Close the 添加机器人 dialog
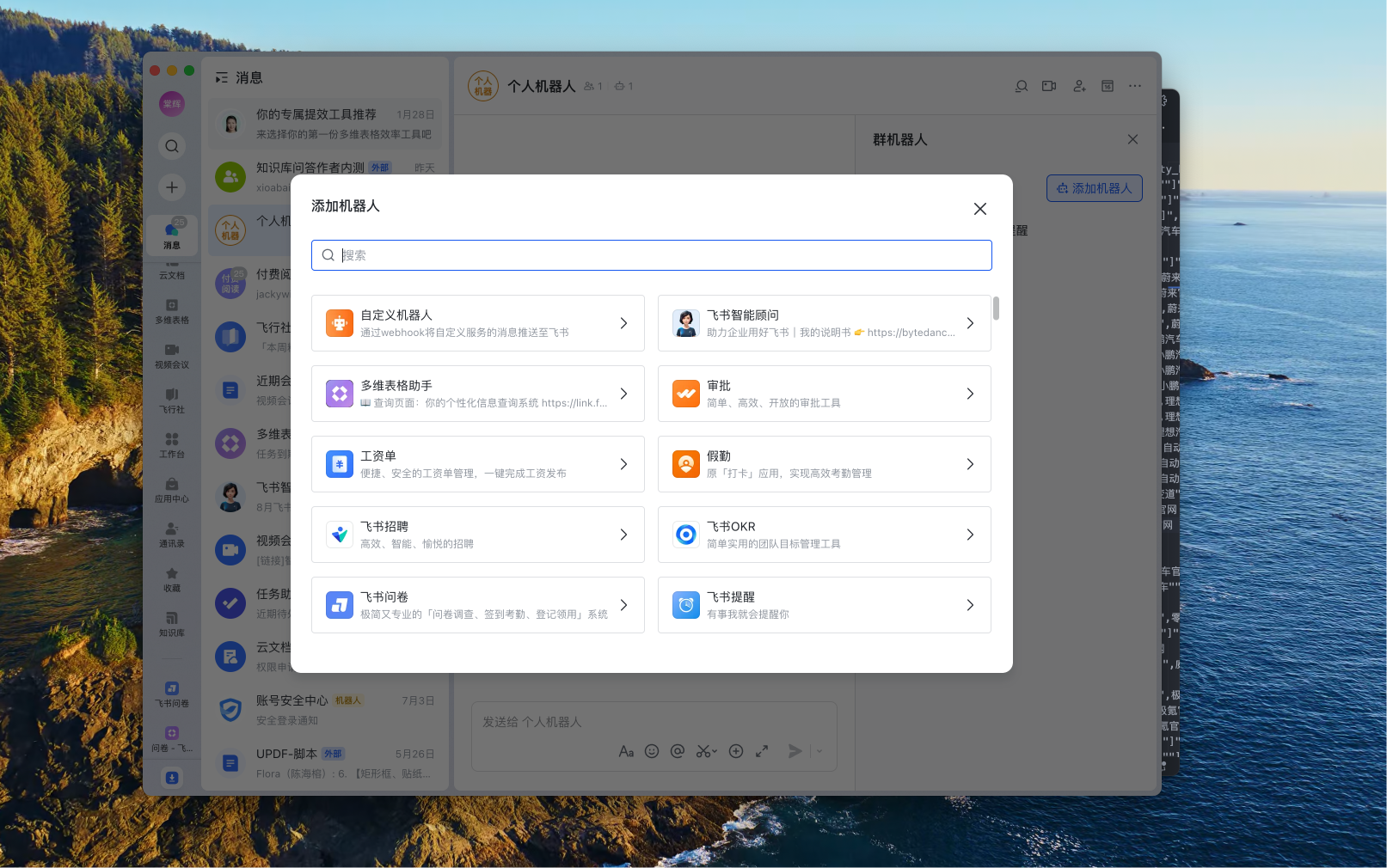This screenshot has height=868, width=1387. click(980, 209)
